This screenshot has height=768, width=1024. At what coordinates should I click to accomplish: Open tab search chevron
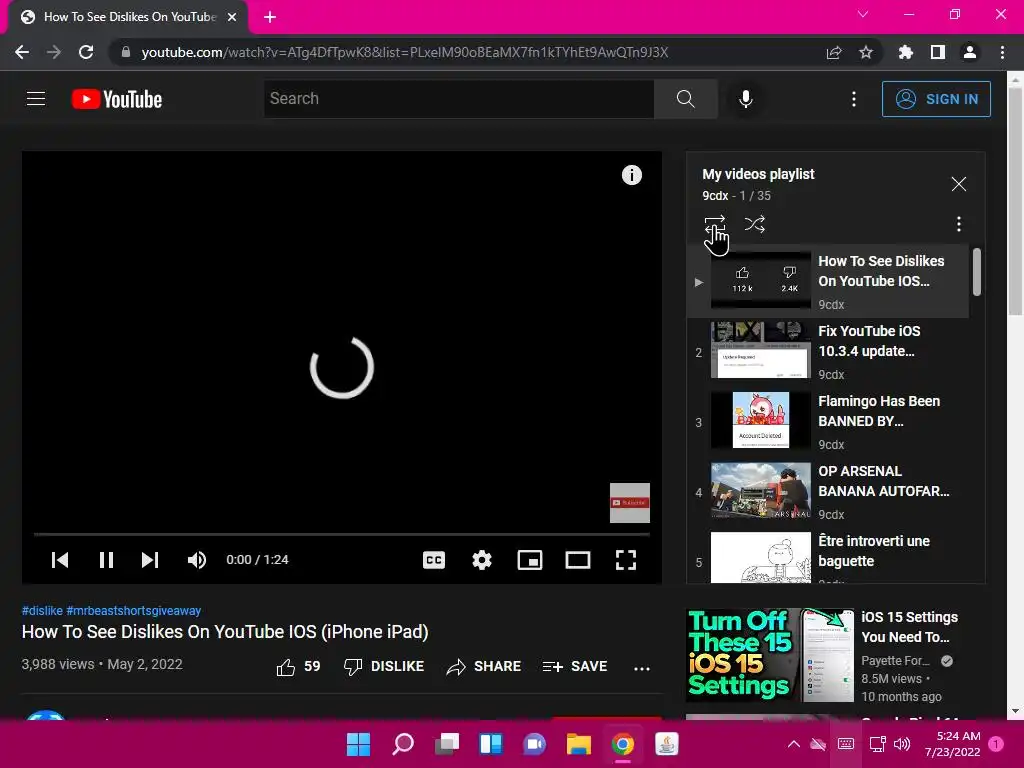tap(863, 14)
